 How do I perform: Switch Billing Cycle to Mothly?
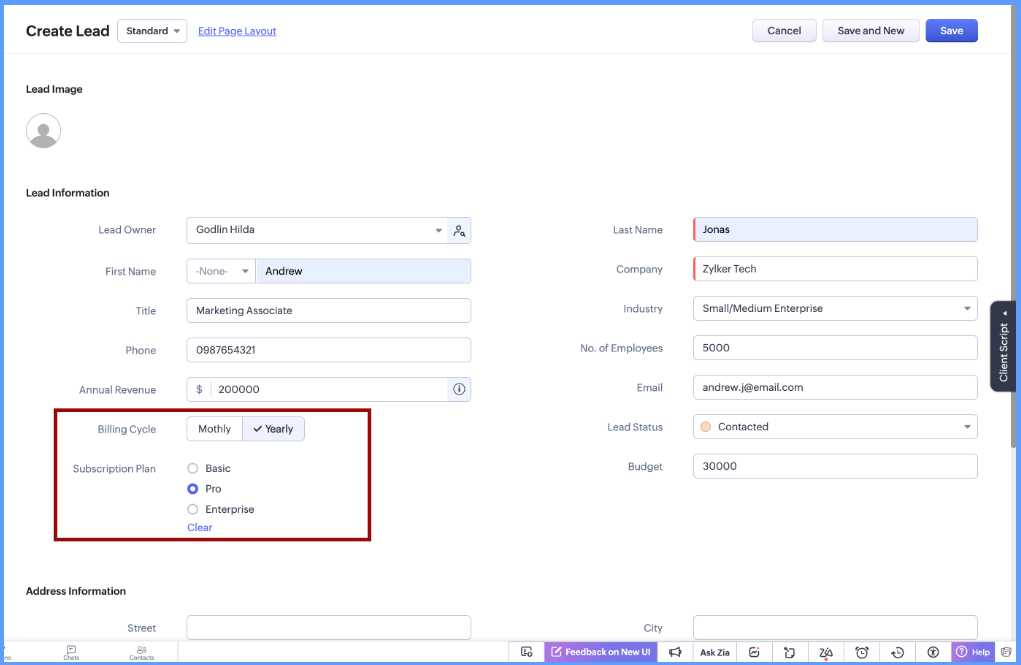pyautogui.click(x=213, y=428)
